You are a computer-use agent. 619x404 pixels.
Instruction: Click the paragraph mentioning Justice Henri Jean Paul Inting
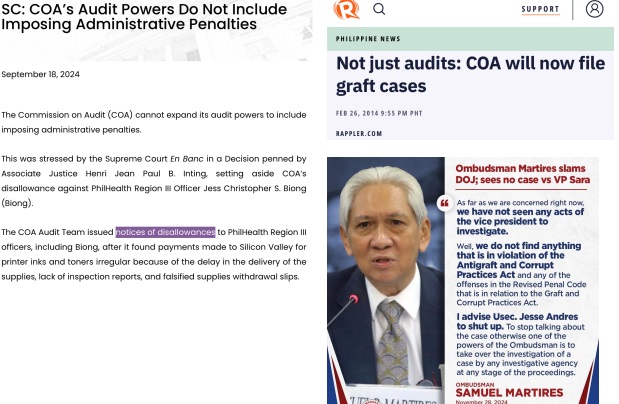[x=154, y=181]
